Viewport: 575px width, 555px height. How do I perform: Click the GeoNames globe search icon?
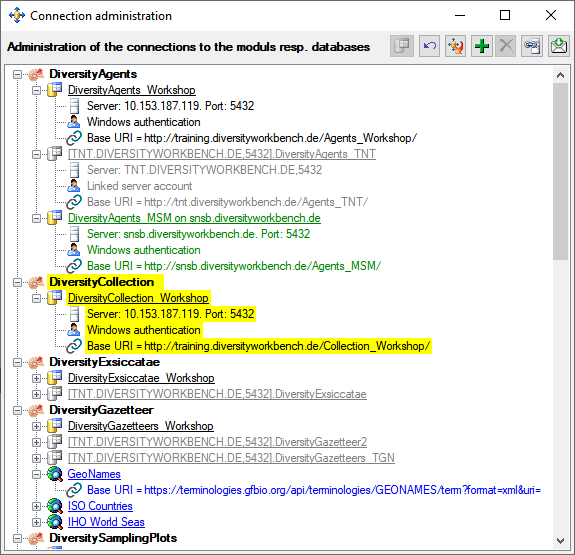click(x=55, y=474)
